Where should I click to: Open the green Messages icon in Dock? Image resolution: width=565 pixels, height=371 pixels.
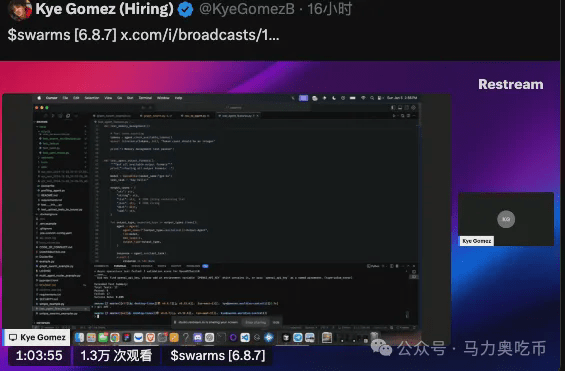pos(103,338)
